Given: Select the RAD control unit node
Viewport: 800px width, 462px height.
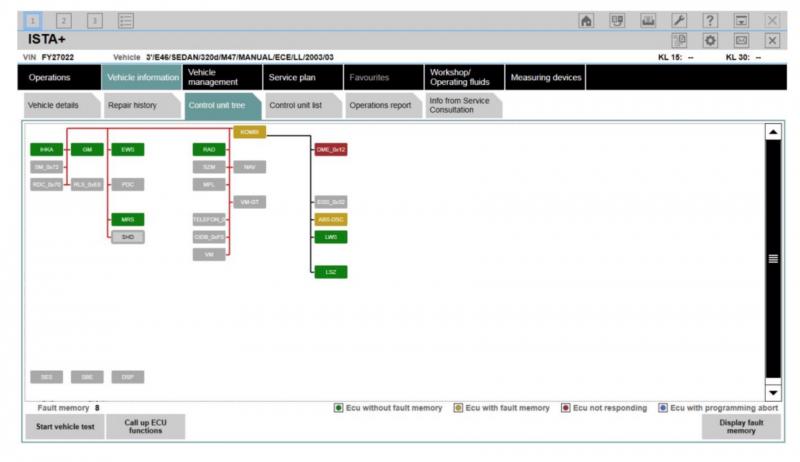Looking at the screenshot, I should [209, 149].
